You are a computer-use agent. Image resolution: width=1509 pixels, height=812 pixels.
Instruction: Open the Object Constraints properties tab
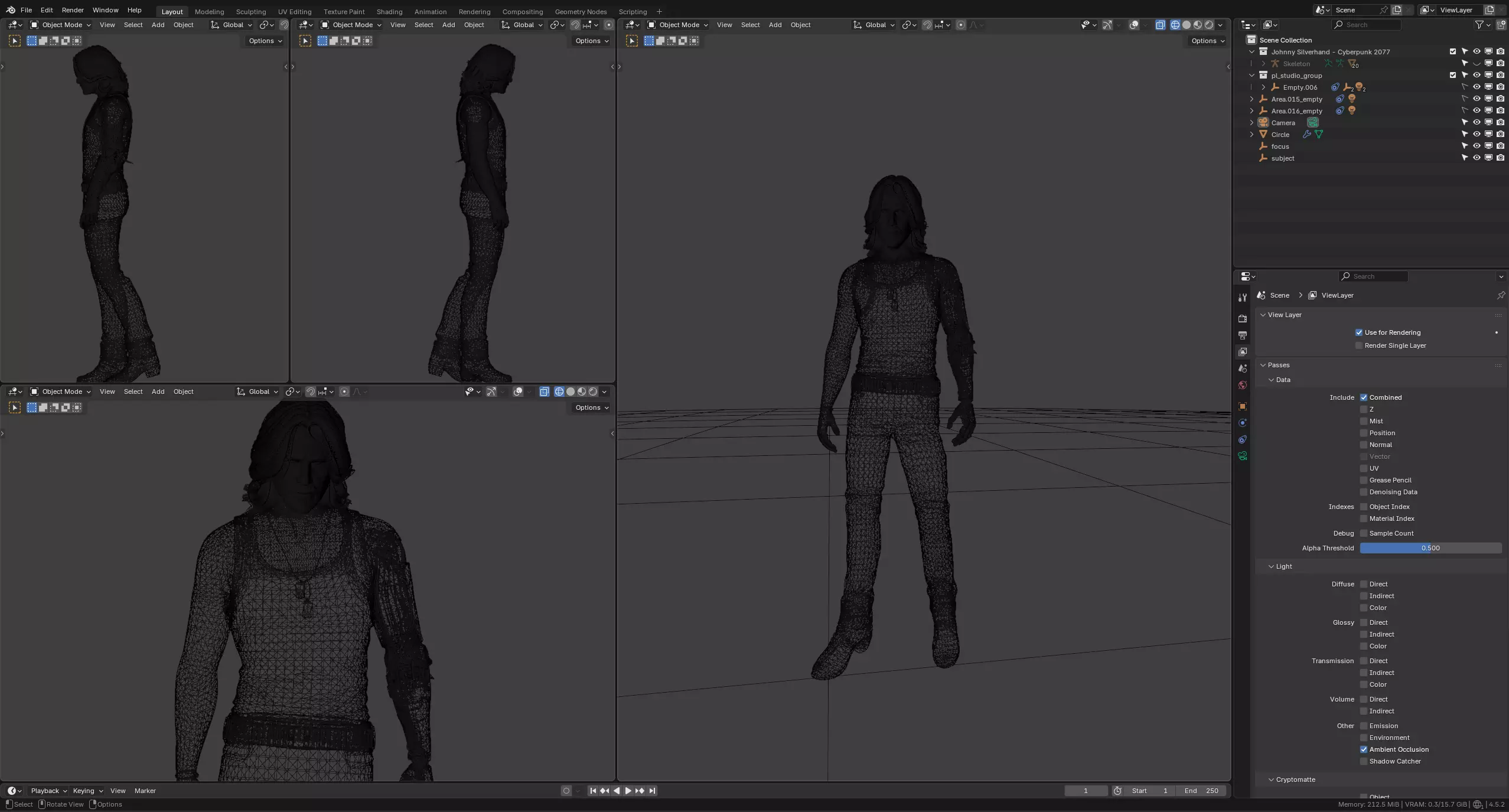tap(1243, 439)
